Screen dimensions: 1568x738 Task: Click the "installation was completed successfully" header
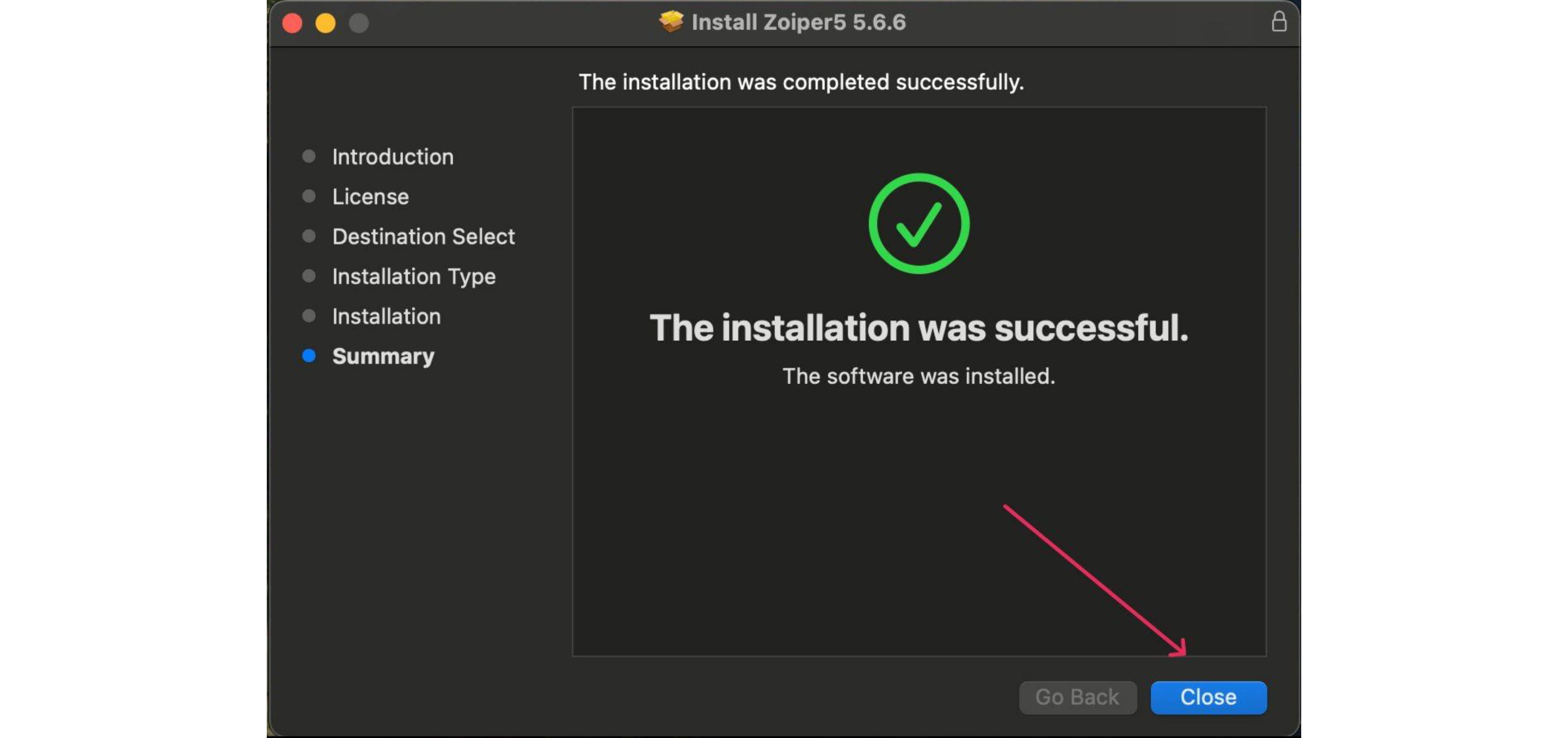[801, 82]
